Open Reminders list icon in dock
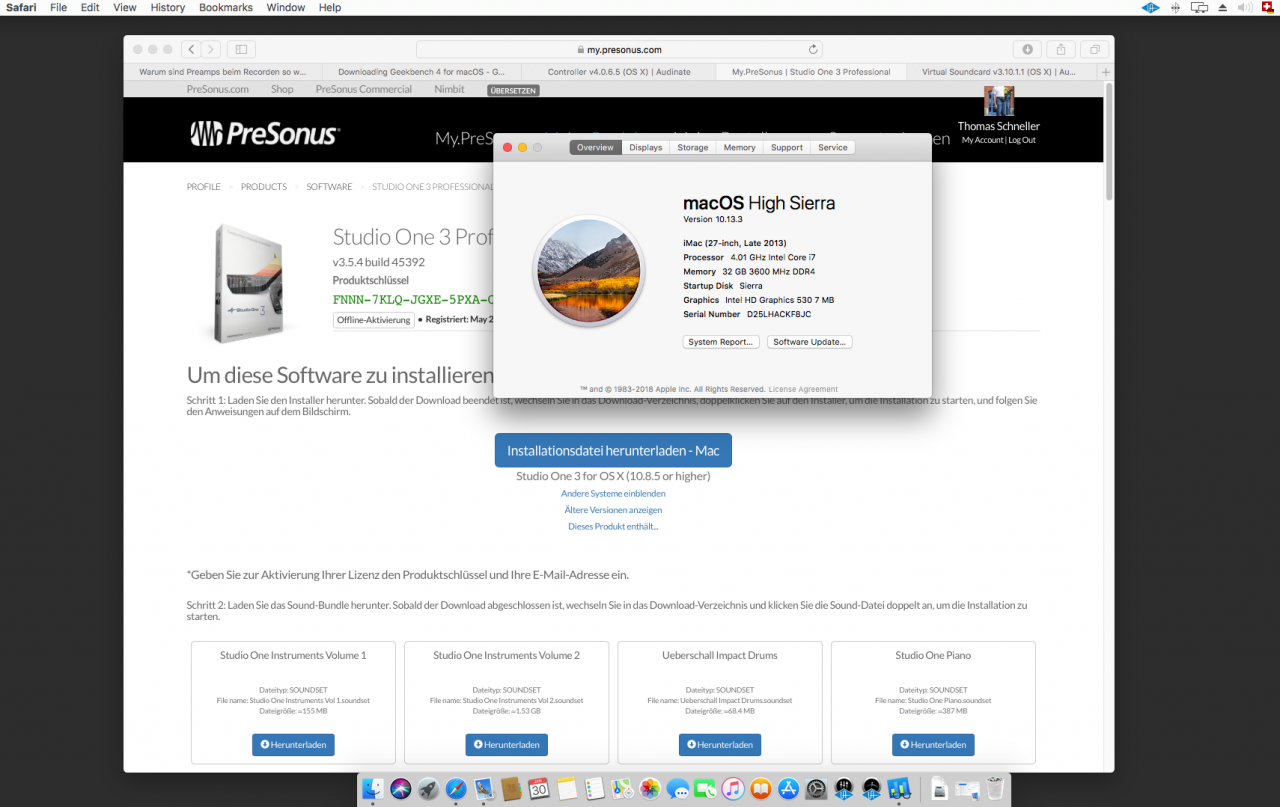 [595, 788]
